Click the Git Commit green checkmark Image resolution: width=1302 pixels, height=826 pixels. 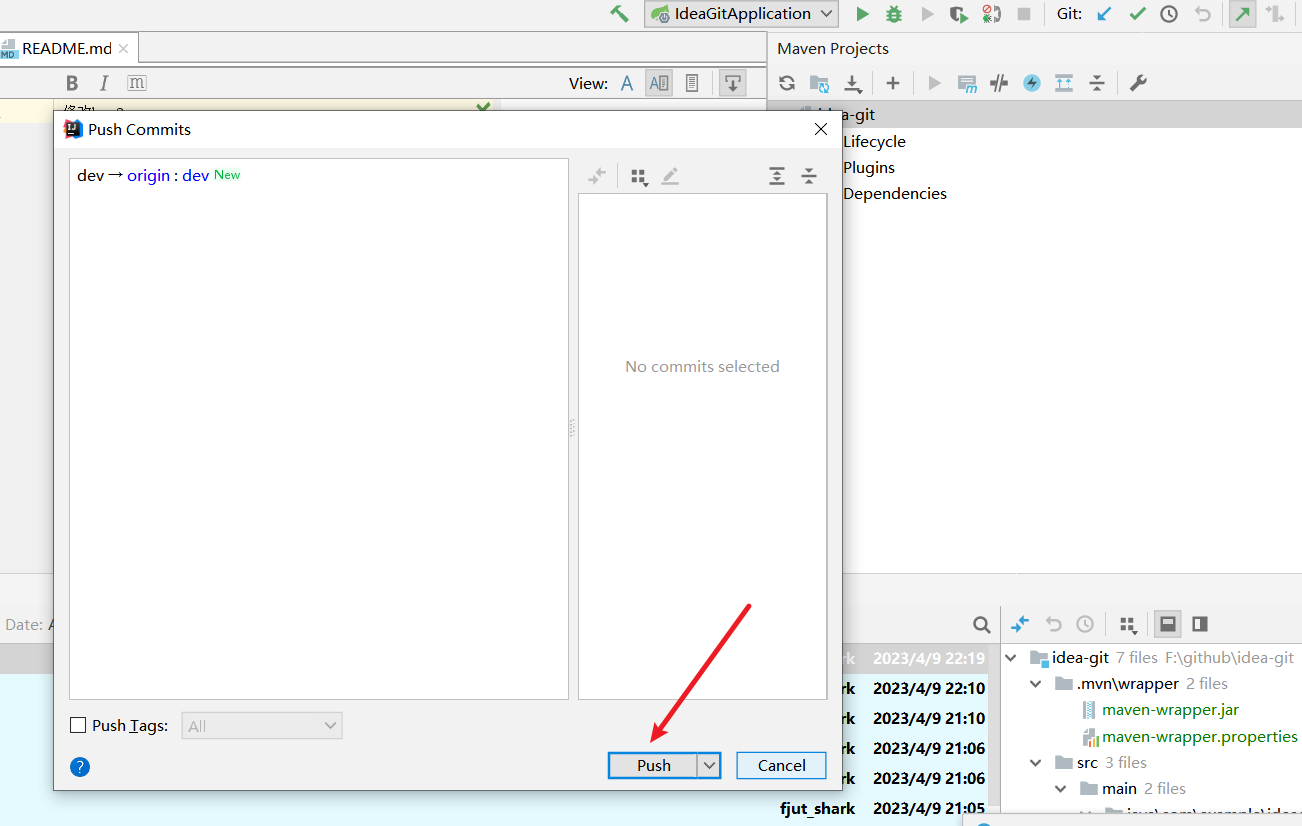(1137, 14)
